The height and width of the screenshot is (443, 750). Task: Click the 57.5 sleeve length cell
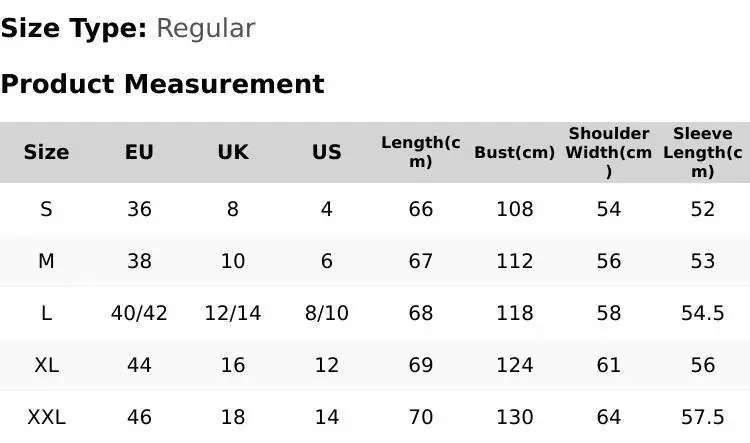[703, 417]
